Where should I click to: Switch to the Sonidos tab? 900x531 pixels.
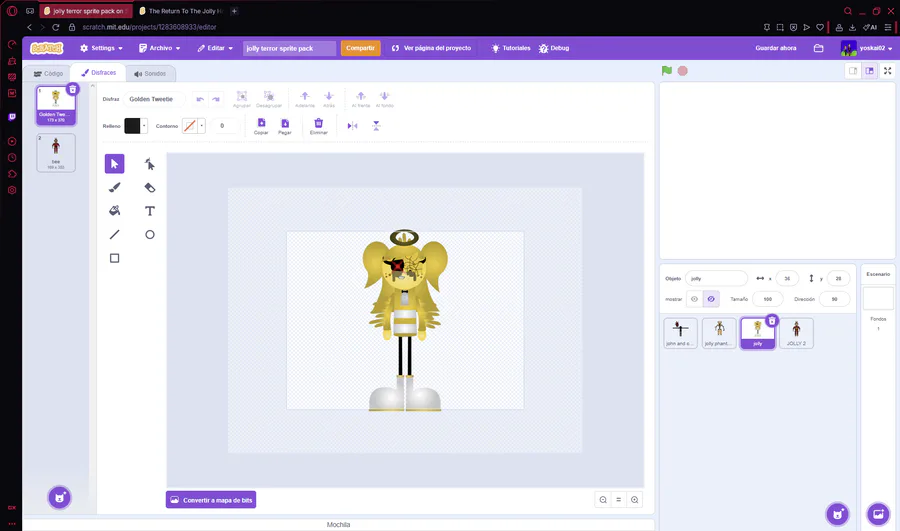150,73
